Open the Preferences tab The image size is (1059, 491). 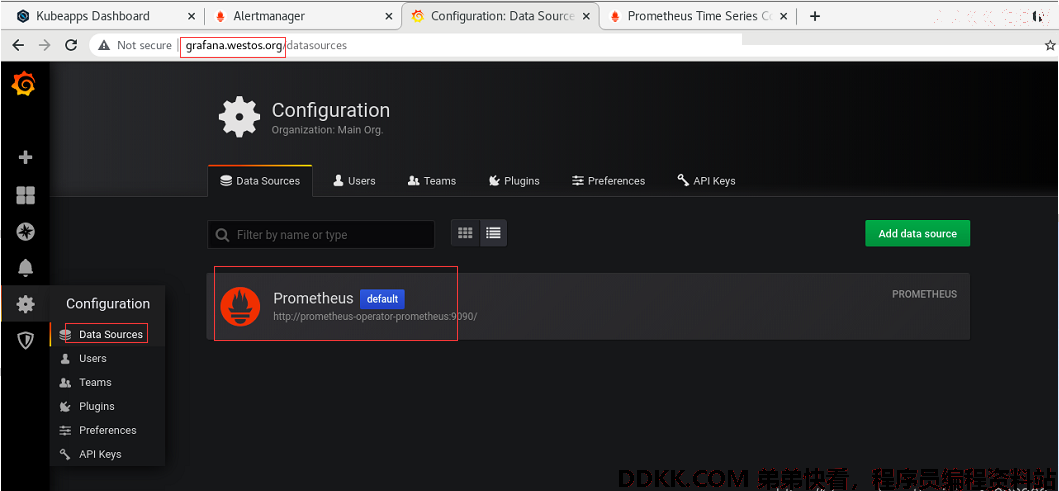(608, 180)
